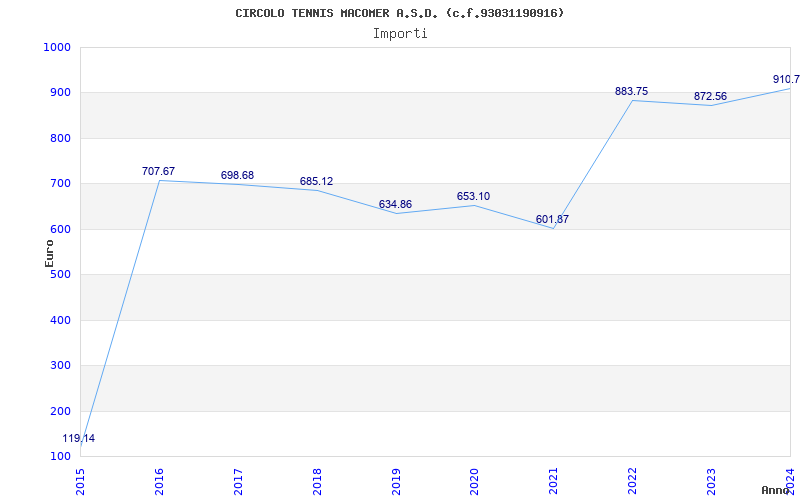This screenshot has height=500, width=800.
Task: Click the 2016 x-axis label
Action: [159, 482]
